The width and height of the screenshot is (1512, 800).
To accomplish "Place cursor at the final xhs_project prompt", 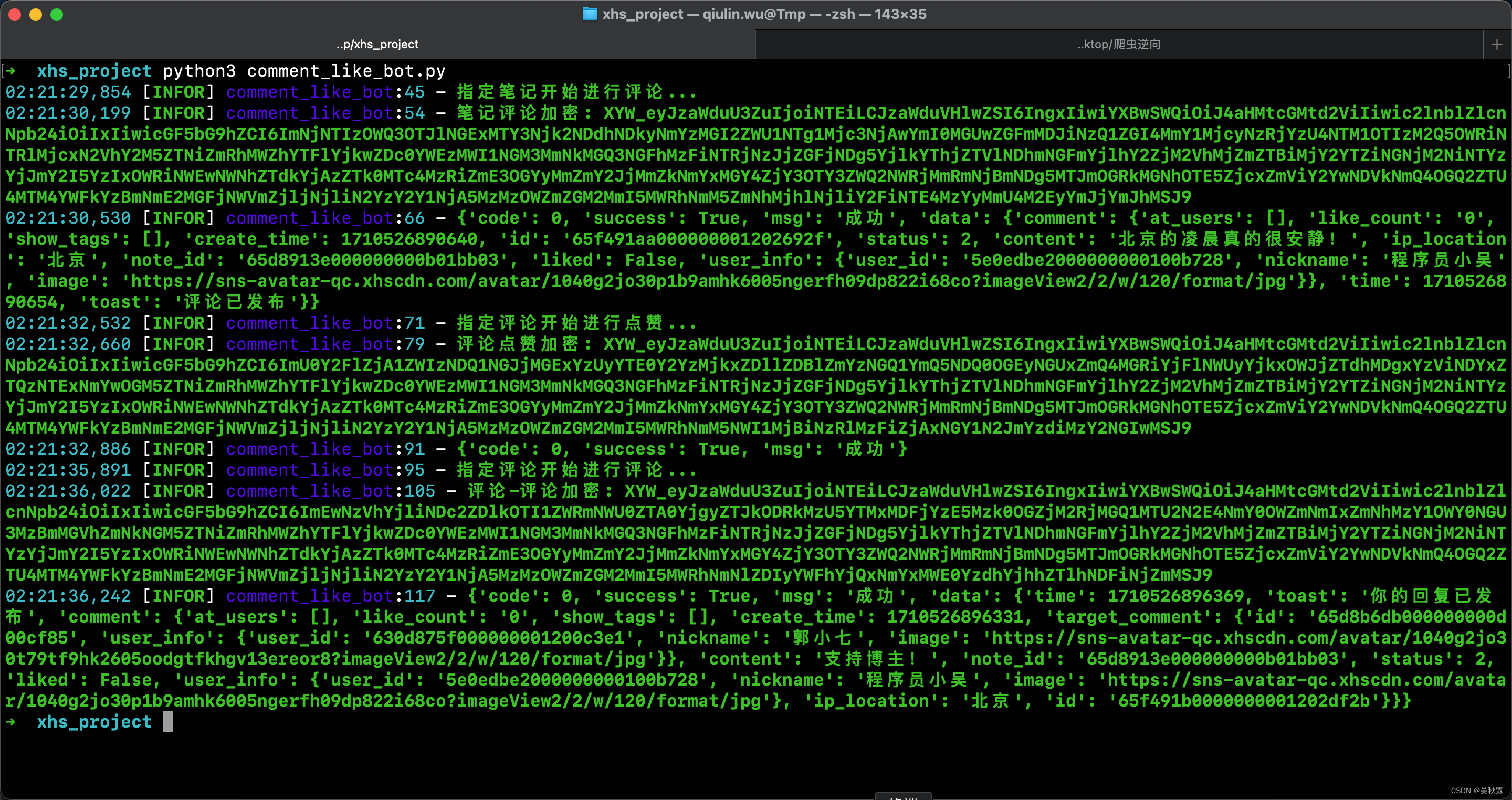I will point(168,721).
